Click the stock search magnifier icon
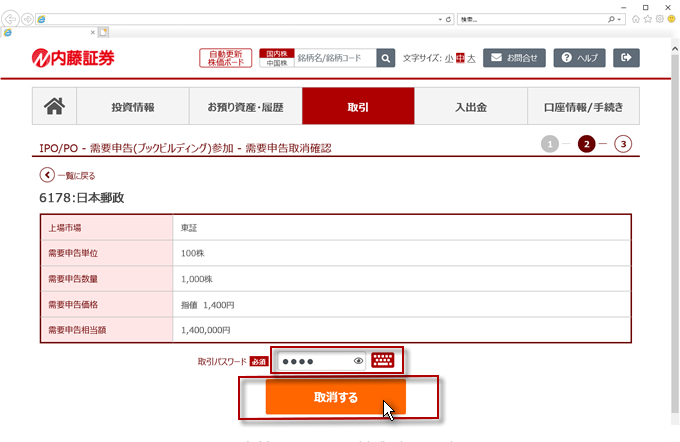Screen dimensions: 680x442 tap(386, 58)
